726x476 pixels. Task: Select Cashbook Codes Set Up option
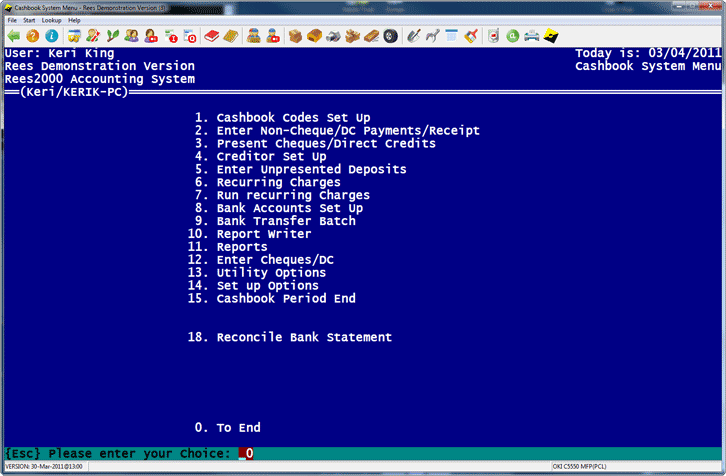pyautogui.click(x=292, y=118)
